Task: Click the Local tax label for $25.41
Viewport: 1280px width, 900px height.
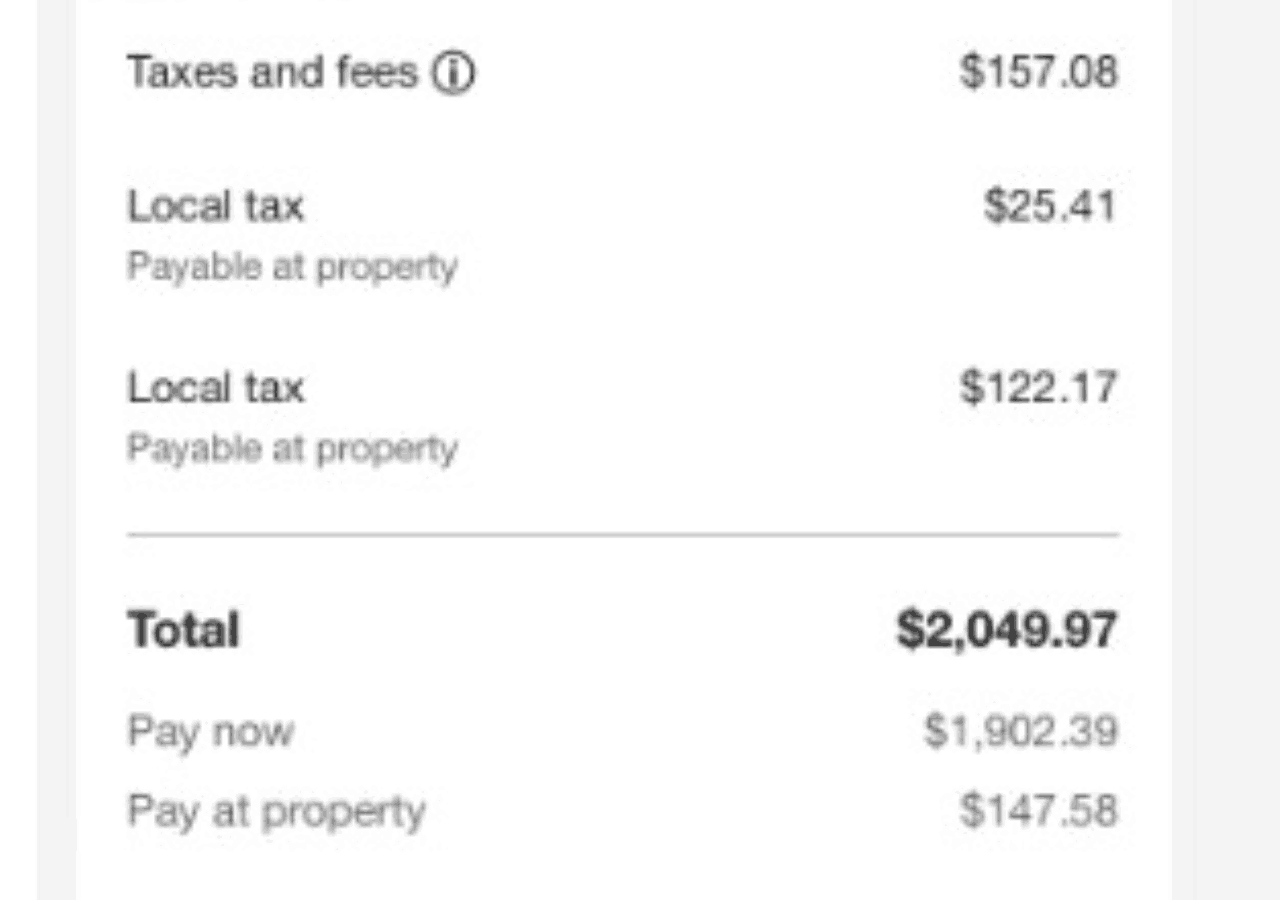Action: (x=215, y=207)
